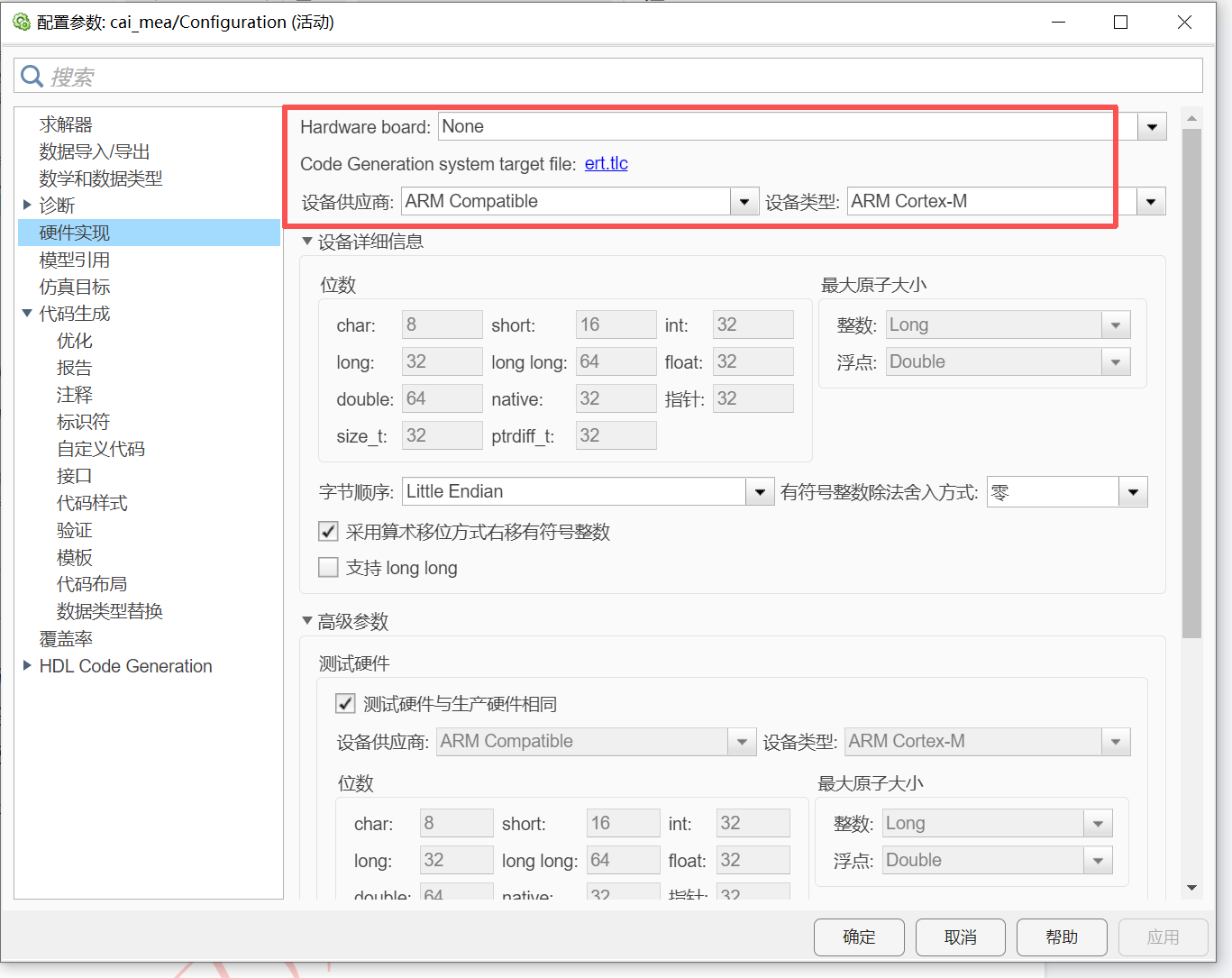Open test hardware 设备供应商 dropdown
The width and height of the screenshot is (1232, 978).
click(742, 742)
